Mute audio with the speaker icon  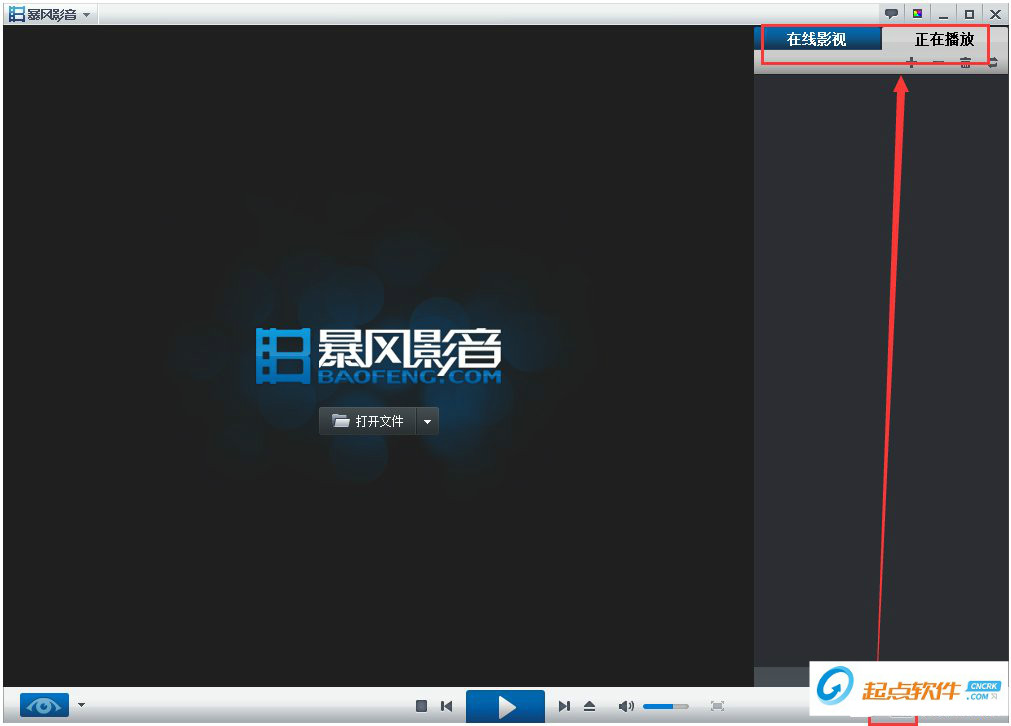tap(625, 706)
